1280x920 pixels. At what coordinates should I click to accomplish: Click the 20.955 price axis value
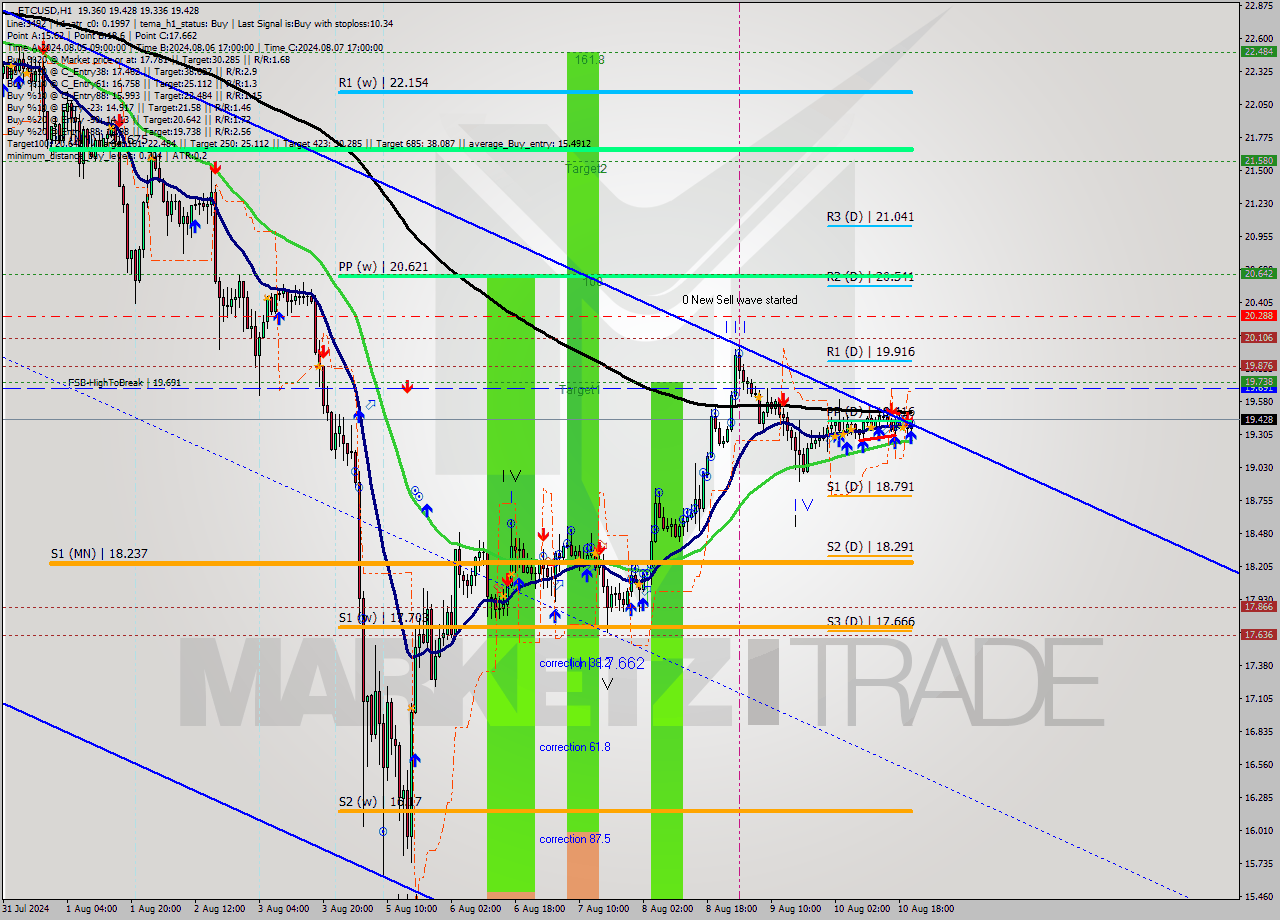[1258, 236]
